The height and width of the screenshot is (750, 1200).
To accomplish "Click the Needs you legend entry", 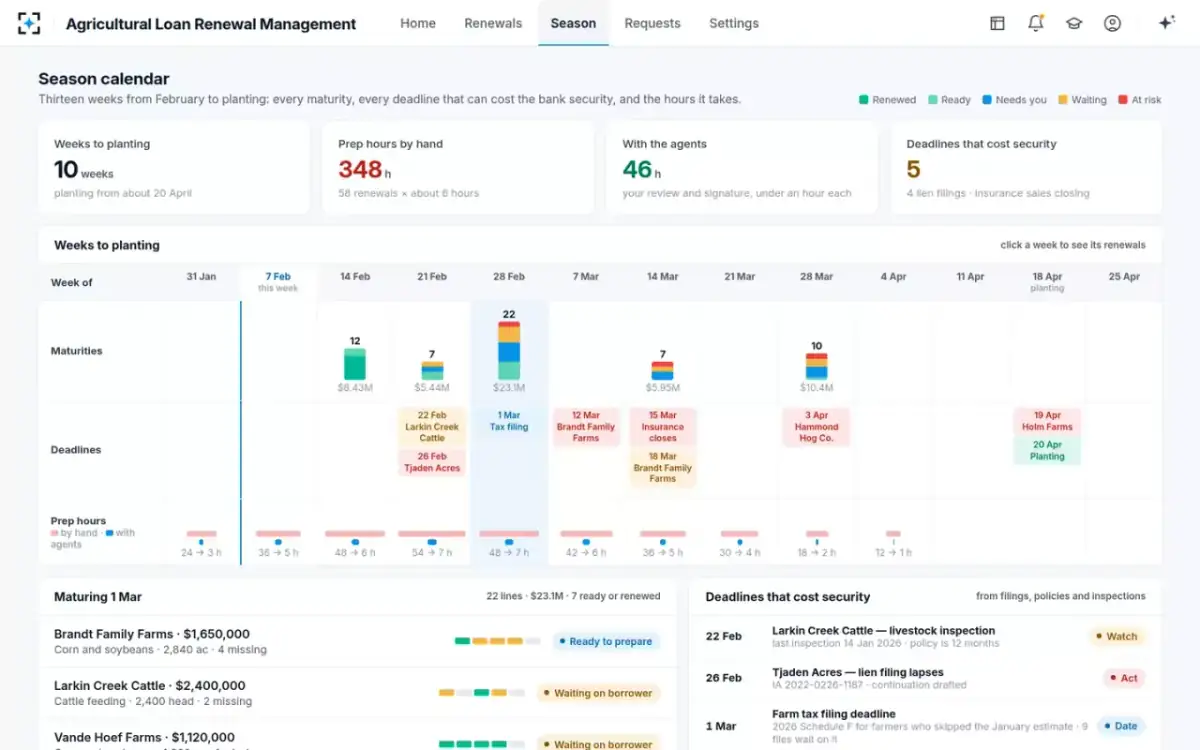I will pyautogui.click(x=1014, y=100).
